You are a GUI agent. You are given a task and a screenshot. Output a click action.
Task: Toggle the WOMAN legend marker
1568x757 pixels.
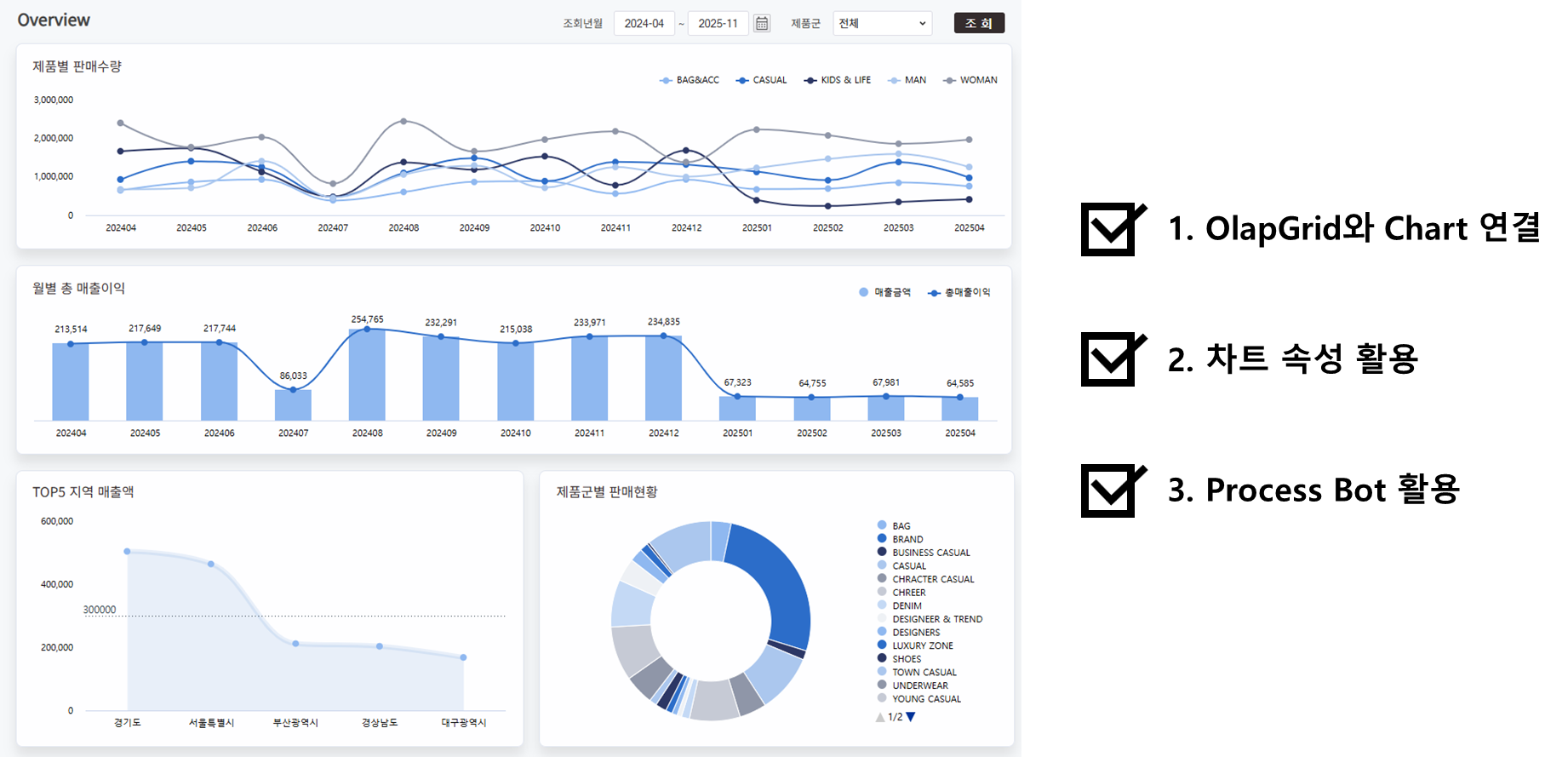(x=949, y=80)
